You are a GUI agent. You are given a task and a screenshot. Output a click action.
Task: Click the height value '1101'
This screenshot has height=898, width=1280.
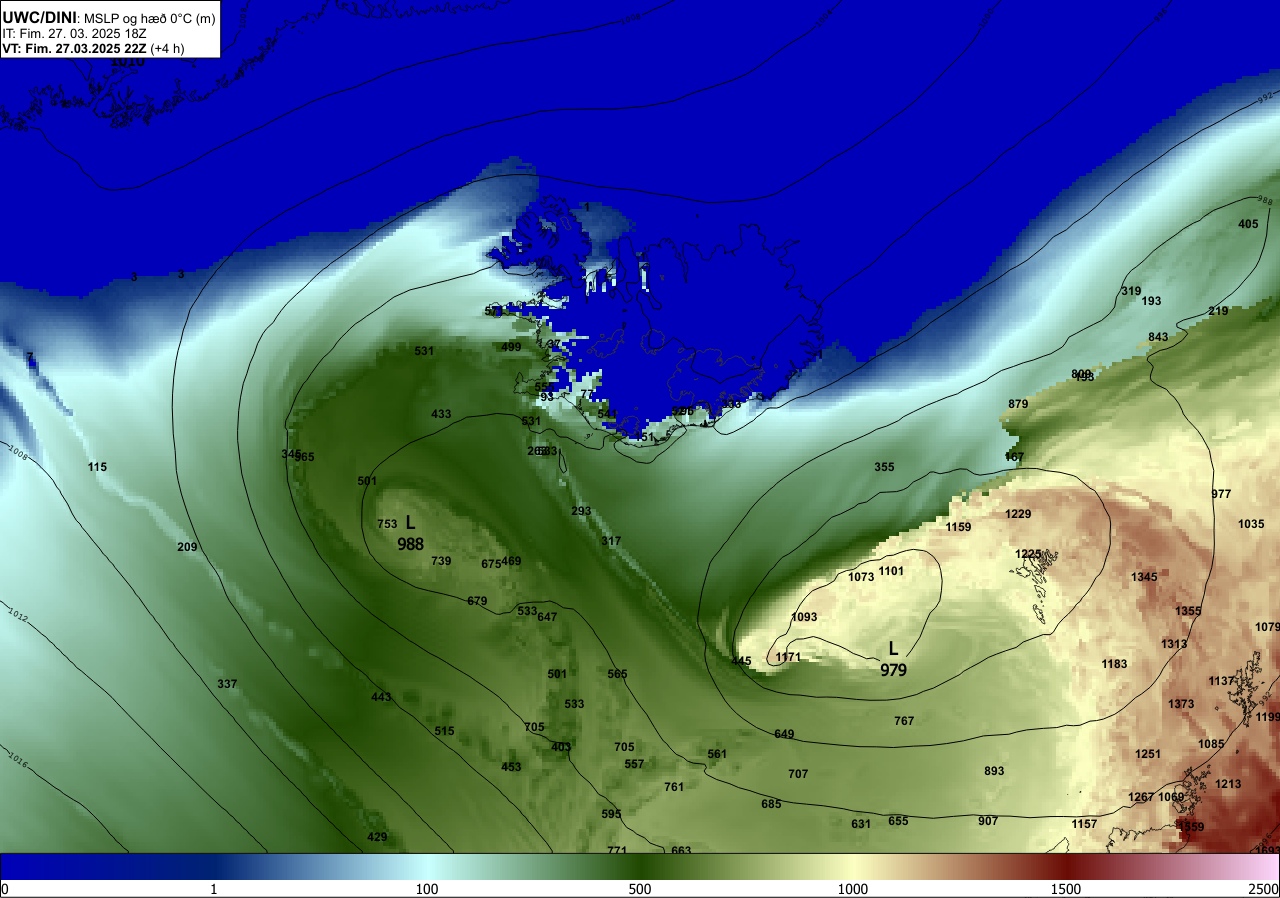coord(891,571)
